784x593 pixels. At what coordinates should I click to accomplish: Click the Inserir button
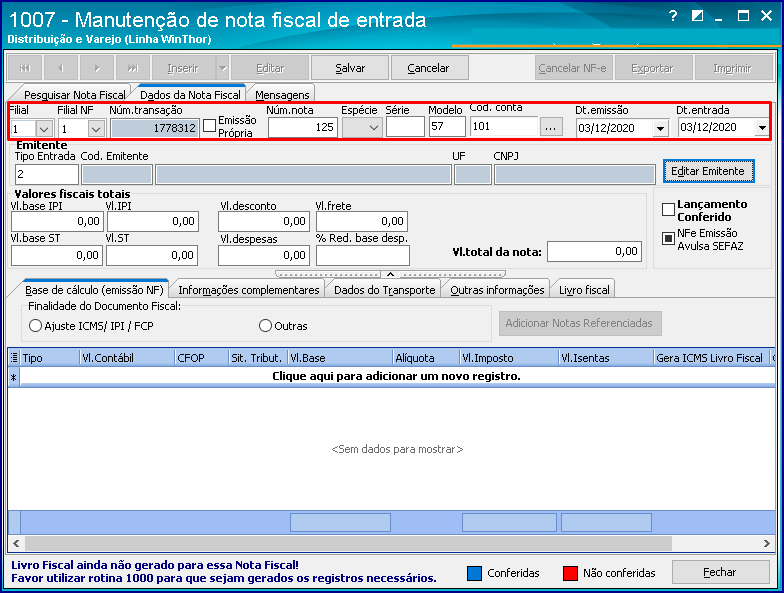click(x=184, y=68)
